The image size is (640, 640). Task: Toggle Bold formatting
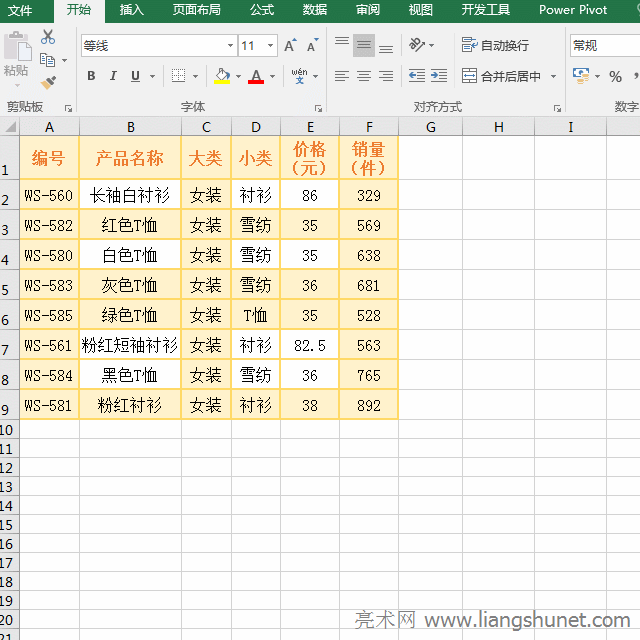click(91, 76)
